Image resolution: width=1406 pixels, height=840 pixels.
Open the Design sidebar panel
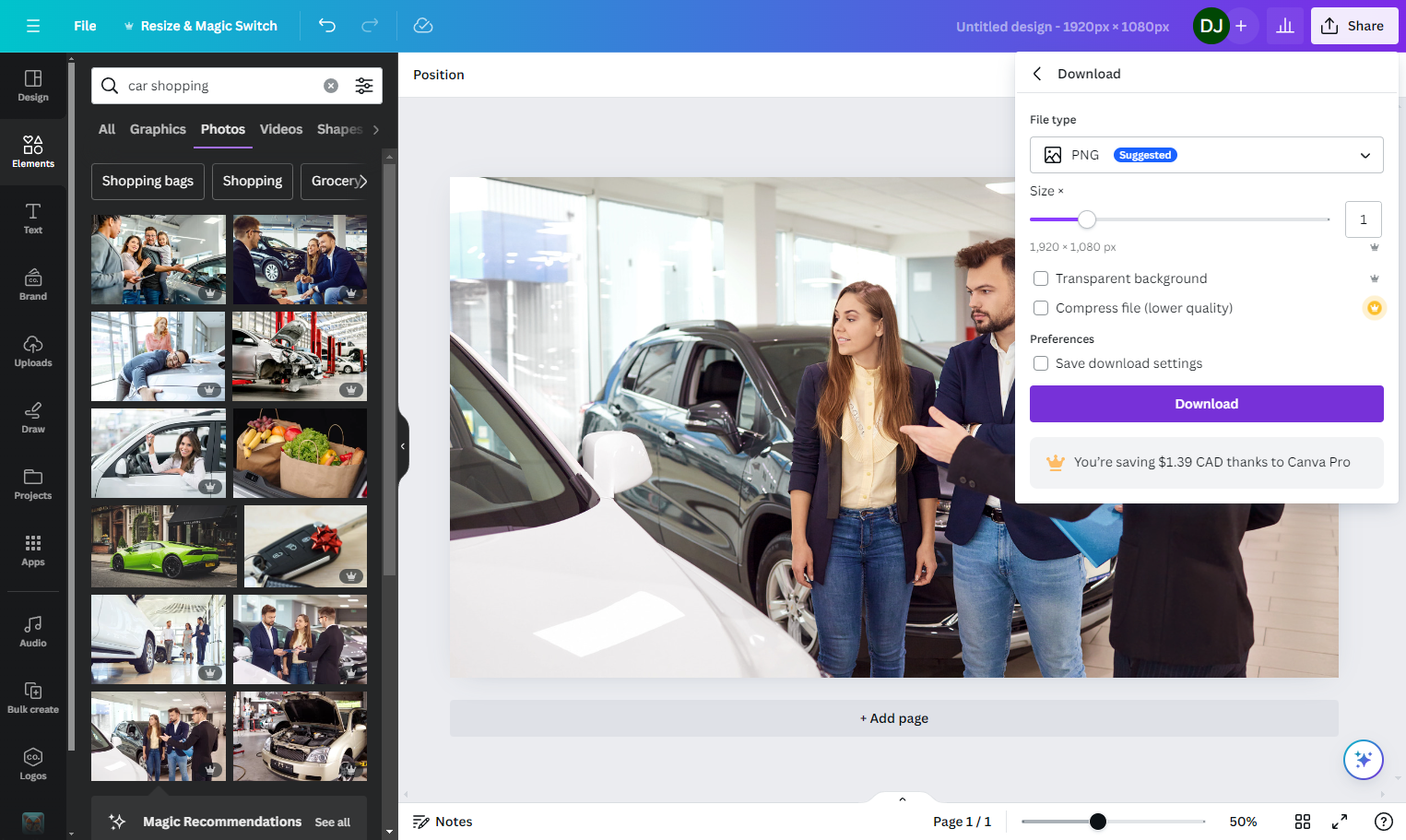(33, 86)
